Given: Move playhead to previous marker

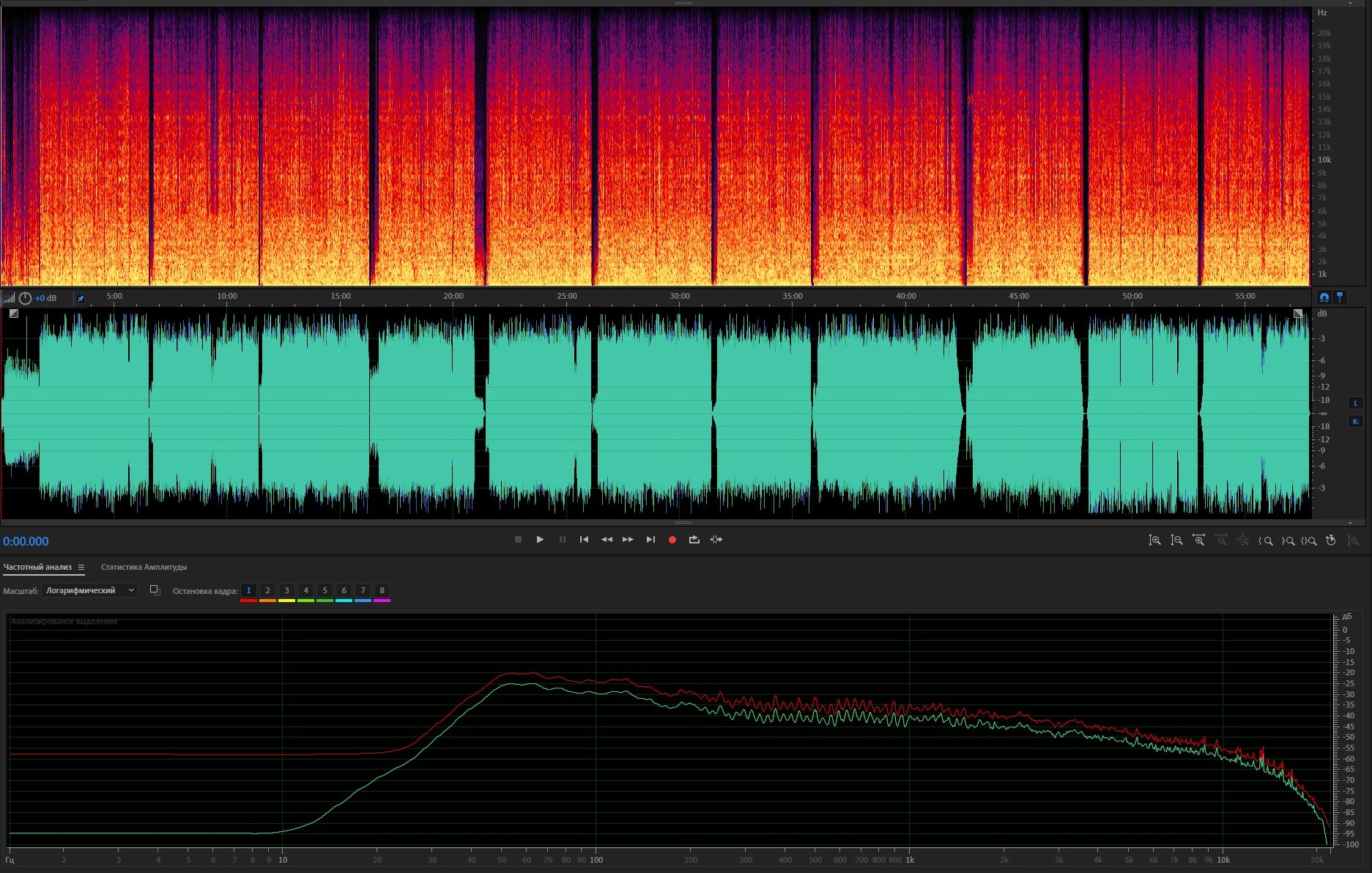Looking at the screenshot, I should pos(584,540).
